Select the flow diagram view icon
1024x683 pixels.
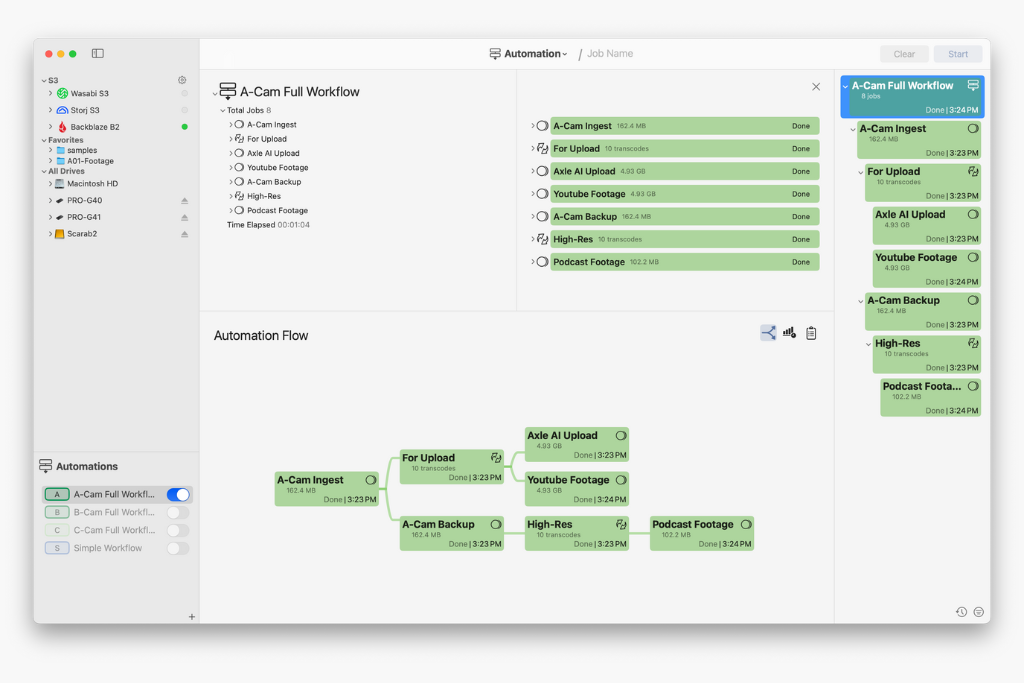tap(768, 332)
